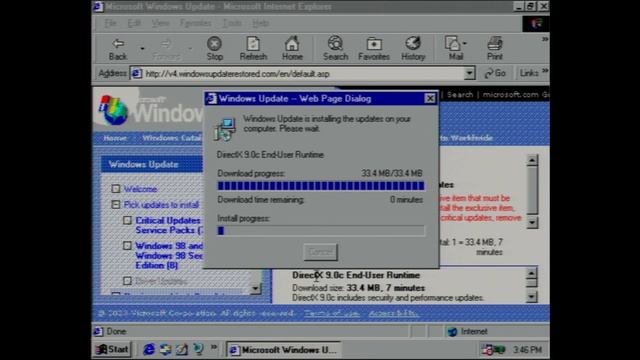Click the page icon in Address bar
This screenshot has width=640, height=360.
pyautogui.click(x=136, y=73)
